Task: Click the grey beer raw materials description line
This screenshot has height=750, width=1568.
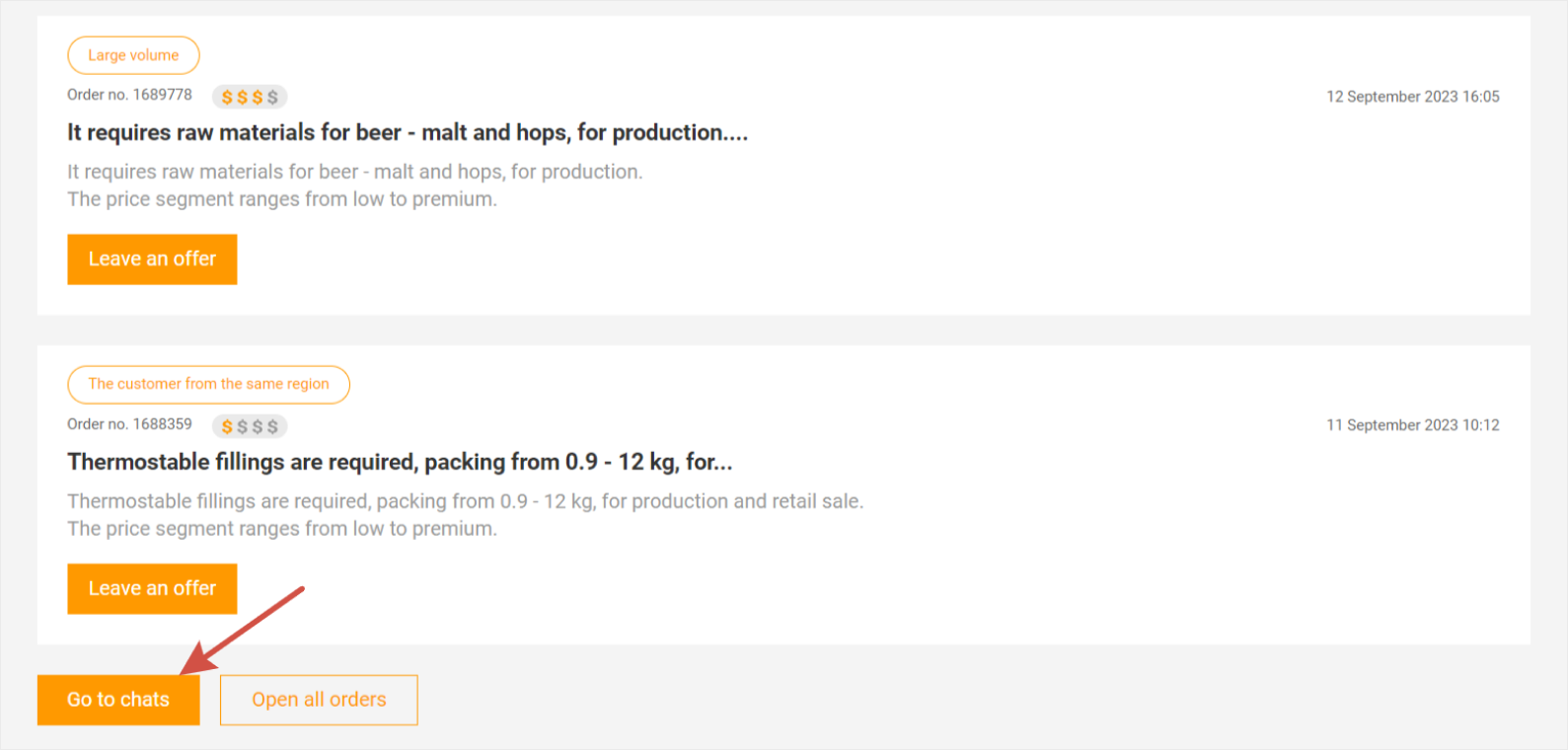Action: click(x=354, y=172)
